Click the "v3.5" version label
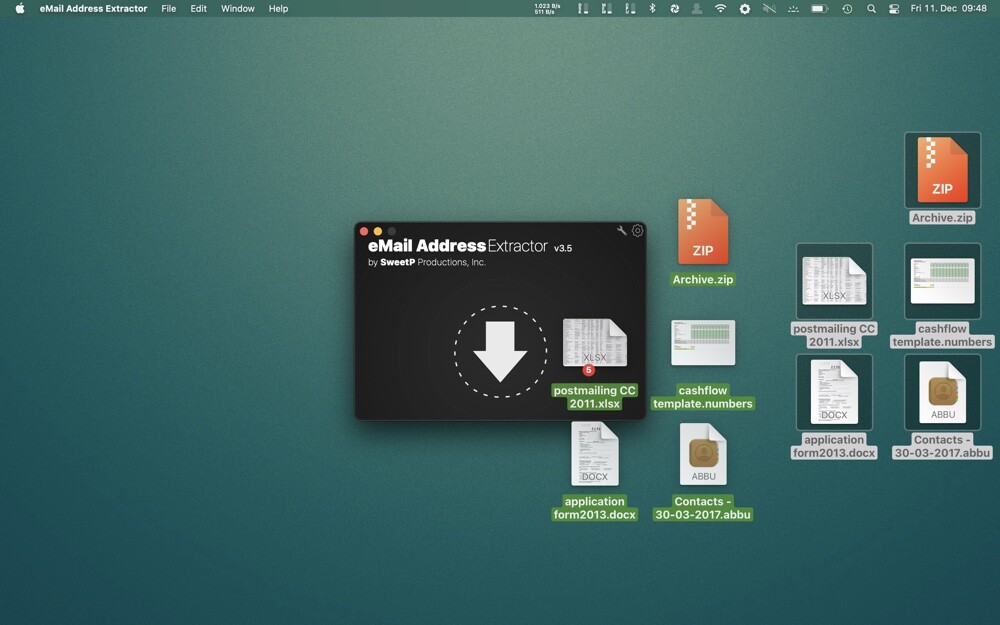This screenshot has height=625, width=1000. (x=562, y=248)
